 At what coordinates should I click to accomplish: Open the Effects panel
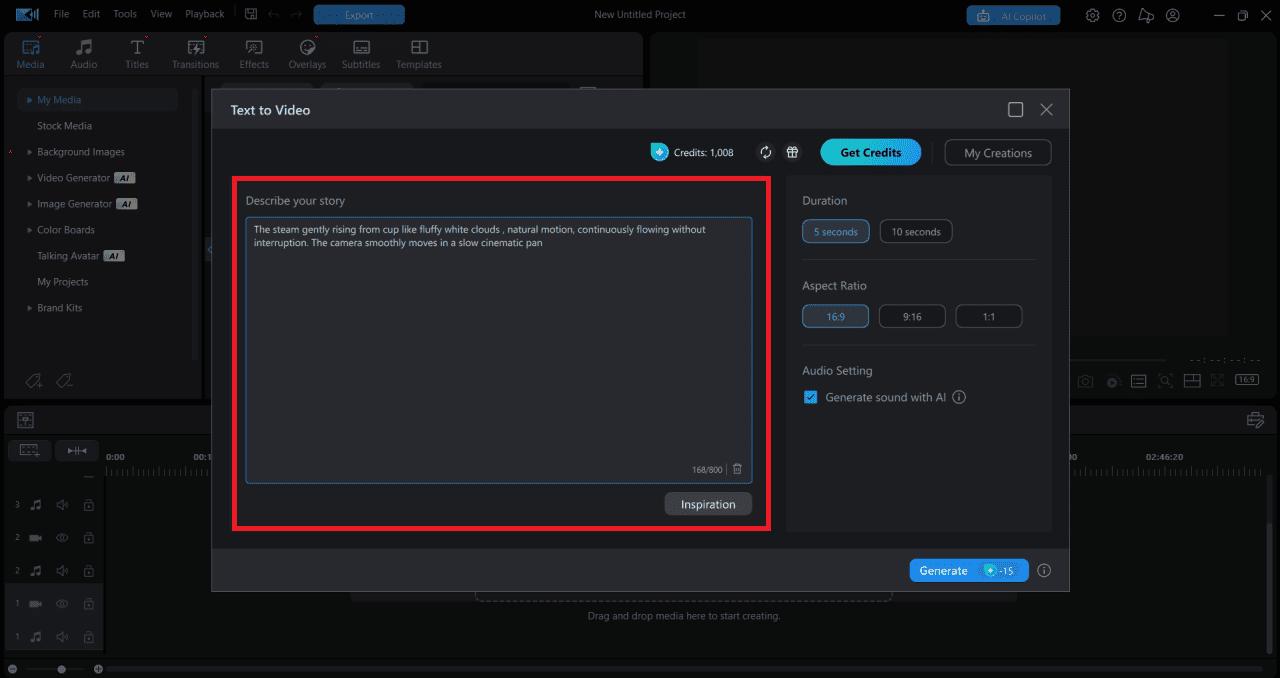click(x=253, y=52)
